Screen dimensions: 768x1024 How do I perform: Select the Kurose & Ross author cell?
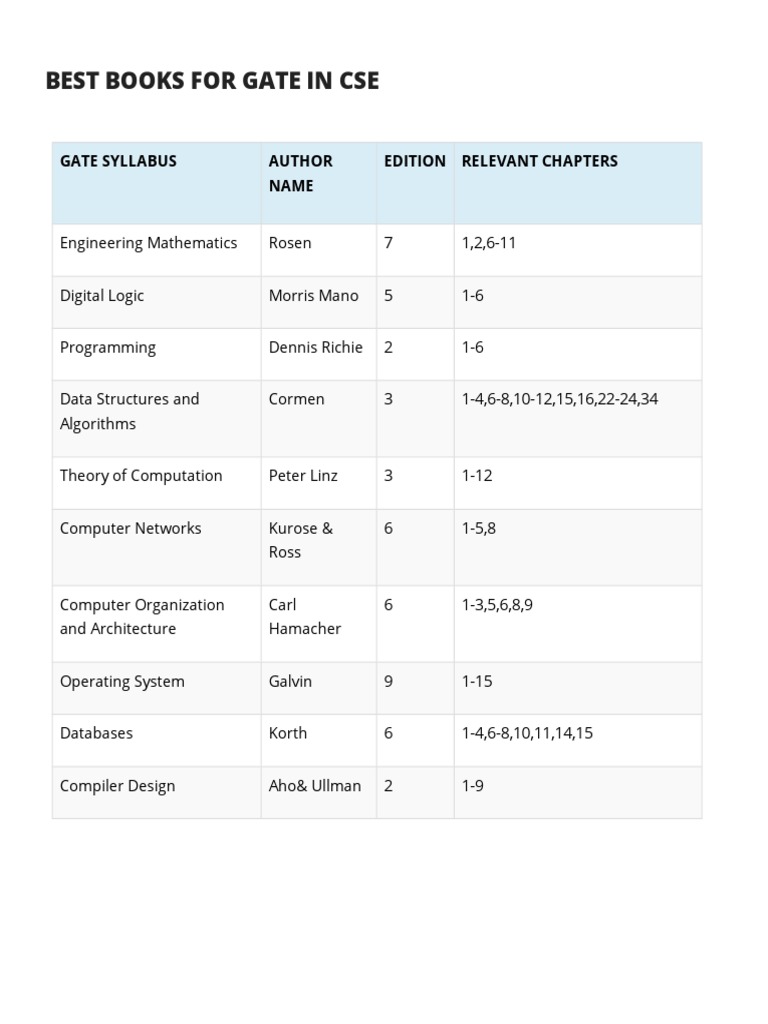pyautogui.click(x=300, y=540)
